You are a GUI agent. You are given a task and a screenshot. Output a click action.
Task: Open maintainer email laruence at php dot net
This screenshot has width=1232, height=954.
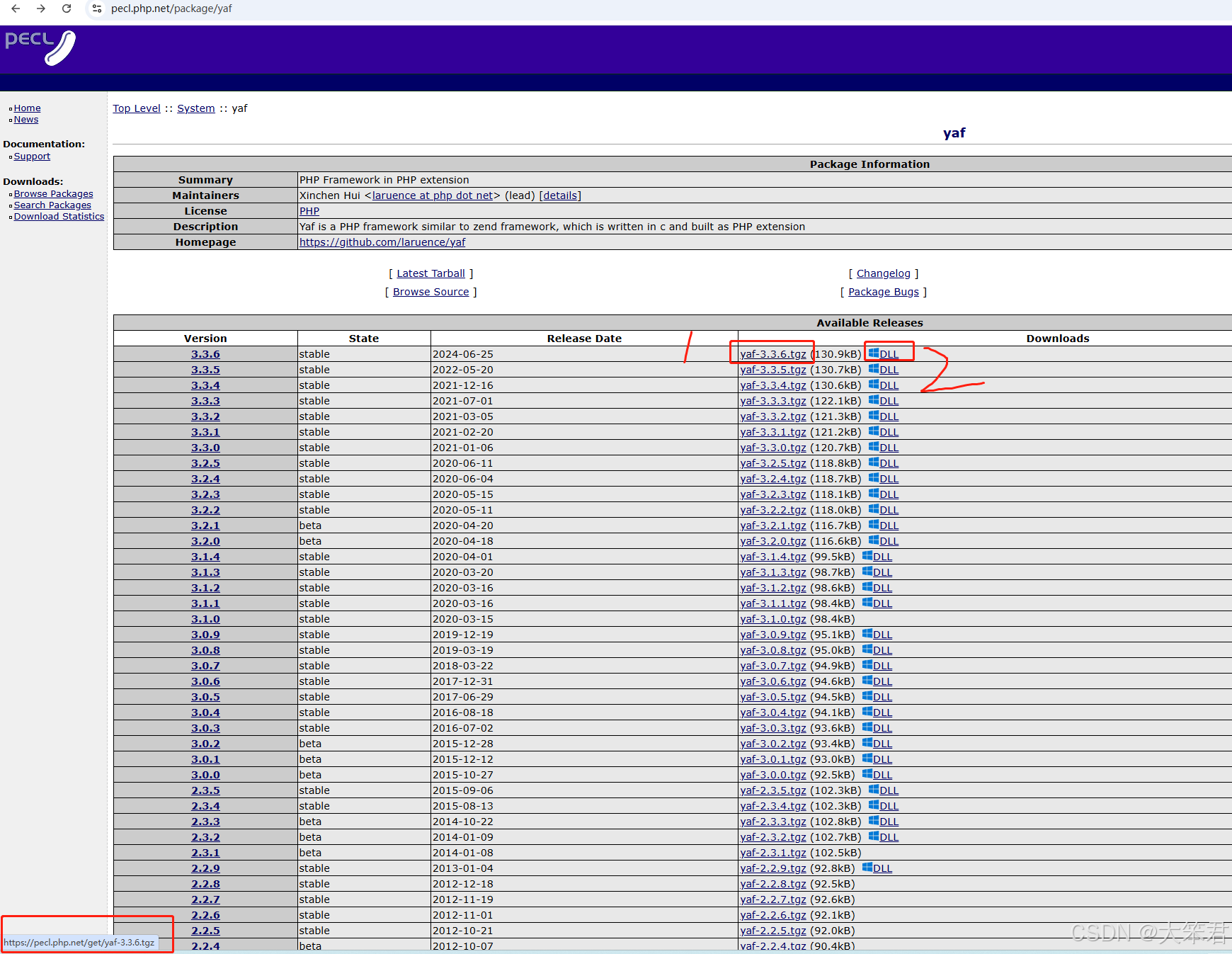point(433,195)
